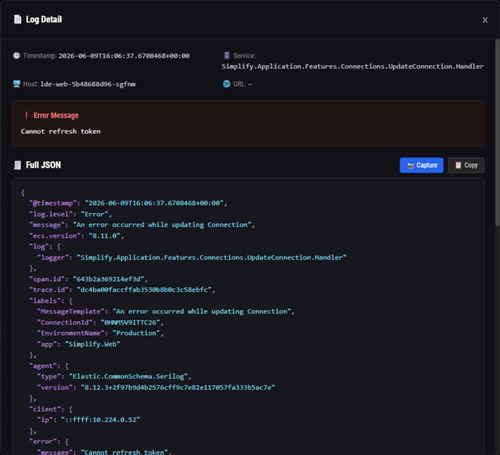Viewport: 500px width, 455px height.
Task: Click the agent version line
Action: (156, 387)
